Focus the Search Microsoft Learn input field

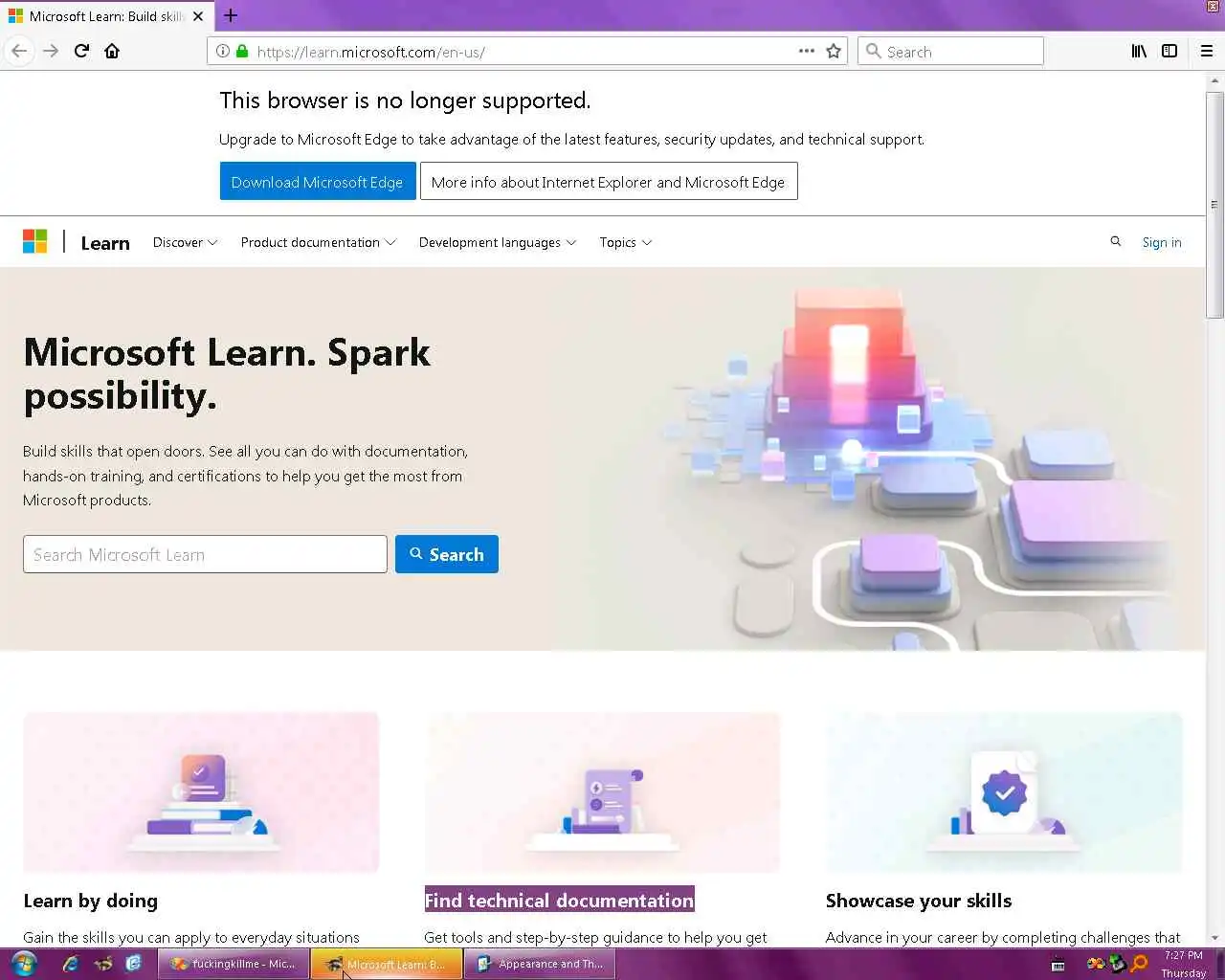click(205, 554)
